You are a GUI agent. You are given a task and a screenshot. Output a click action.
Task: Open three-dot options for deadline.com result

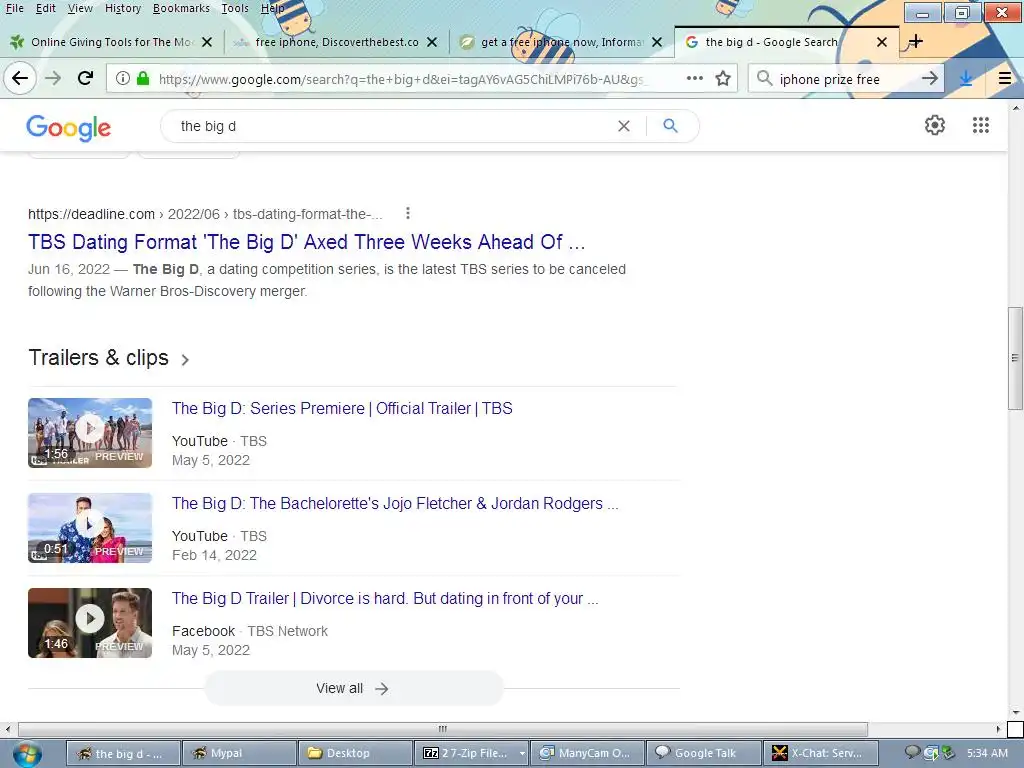408,213
